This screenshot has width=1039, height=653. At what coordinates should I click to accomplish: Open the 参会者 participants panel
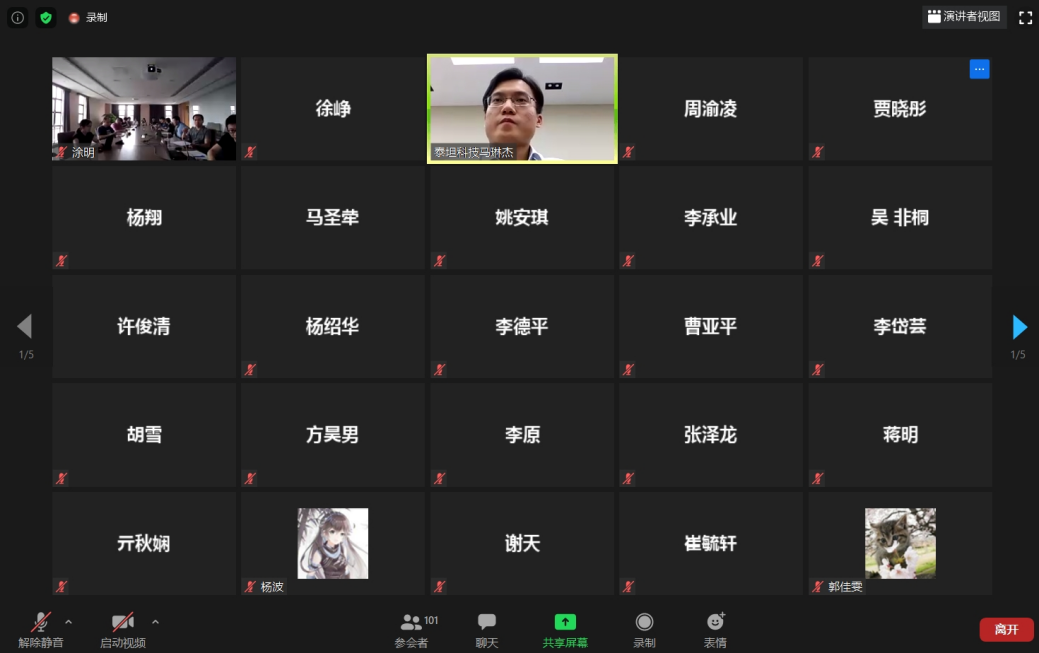(x=412, y=628)
